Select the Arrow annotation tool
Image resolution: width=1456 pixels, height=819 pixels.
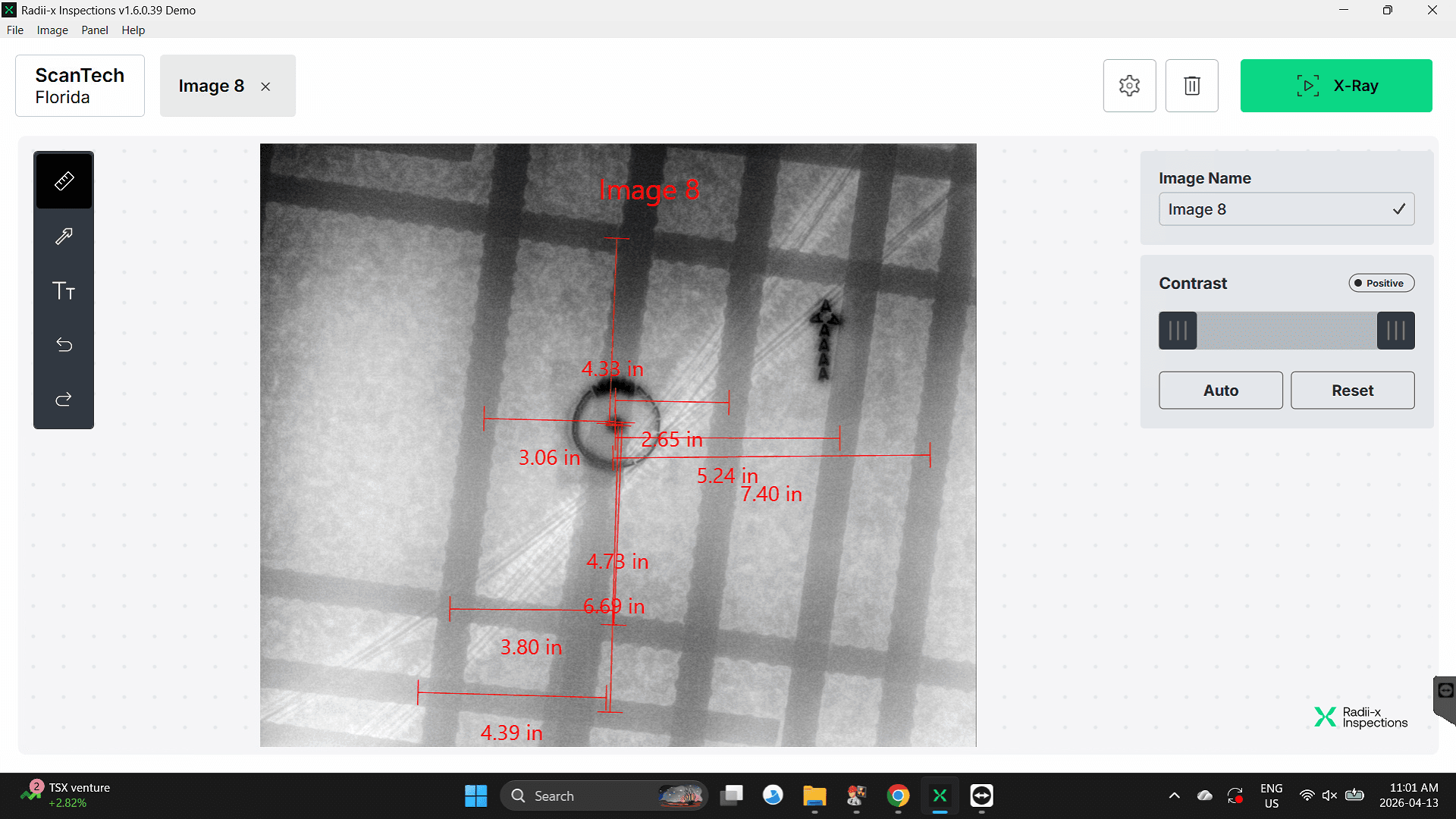pos(64,235)
